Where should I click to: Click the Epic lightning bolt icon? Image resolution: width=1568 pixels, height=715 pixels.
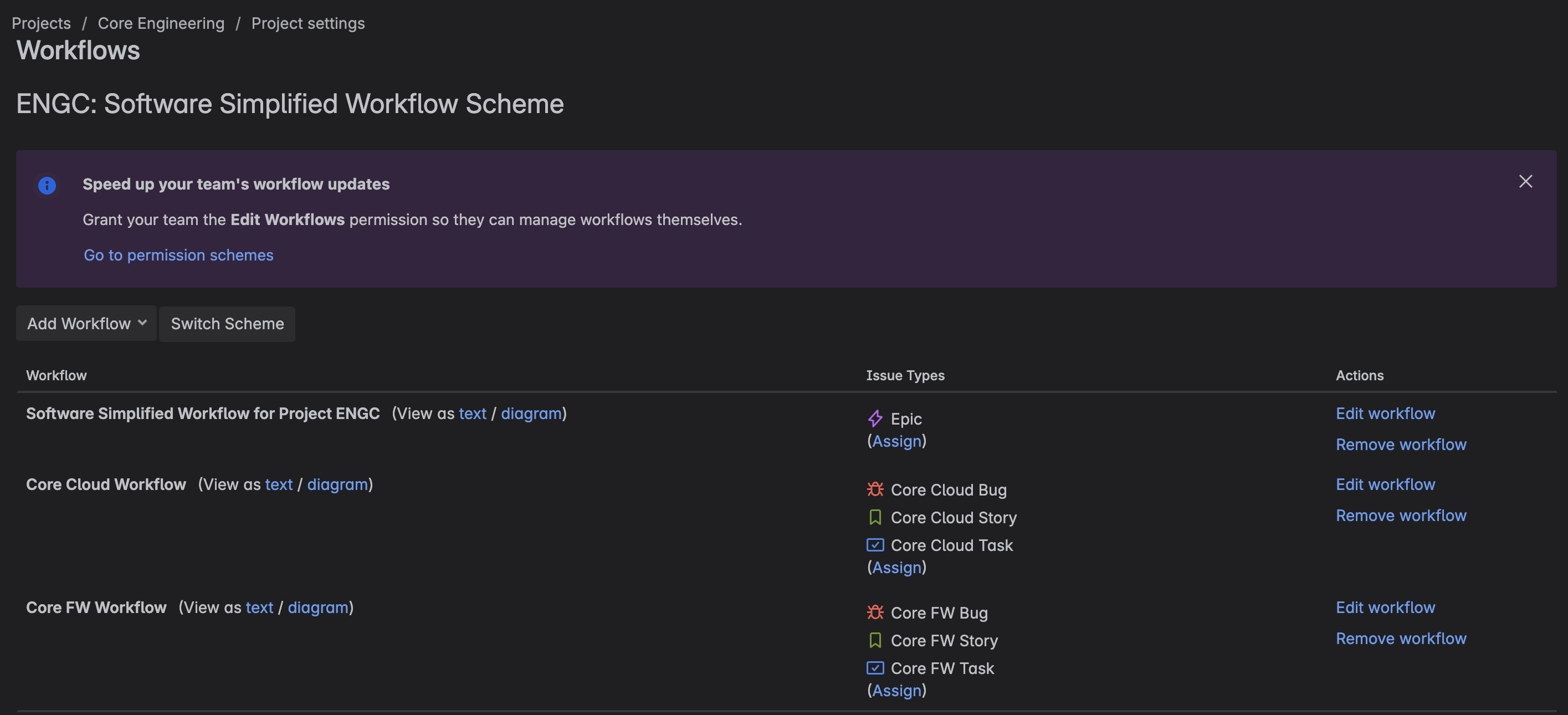tap(875, 418)
